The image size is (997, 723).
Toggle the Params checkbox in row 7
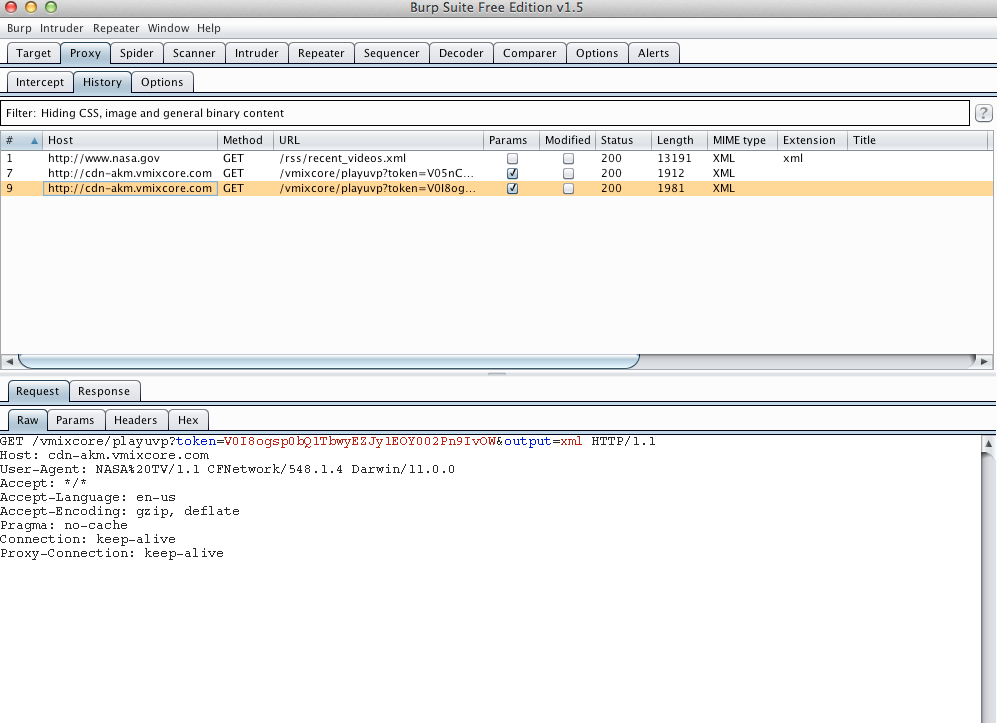click(x=512, y=173)
